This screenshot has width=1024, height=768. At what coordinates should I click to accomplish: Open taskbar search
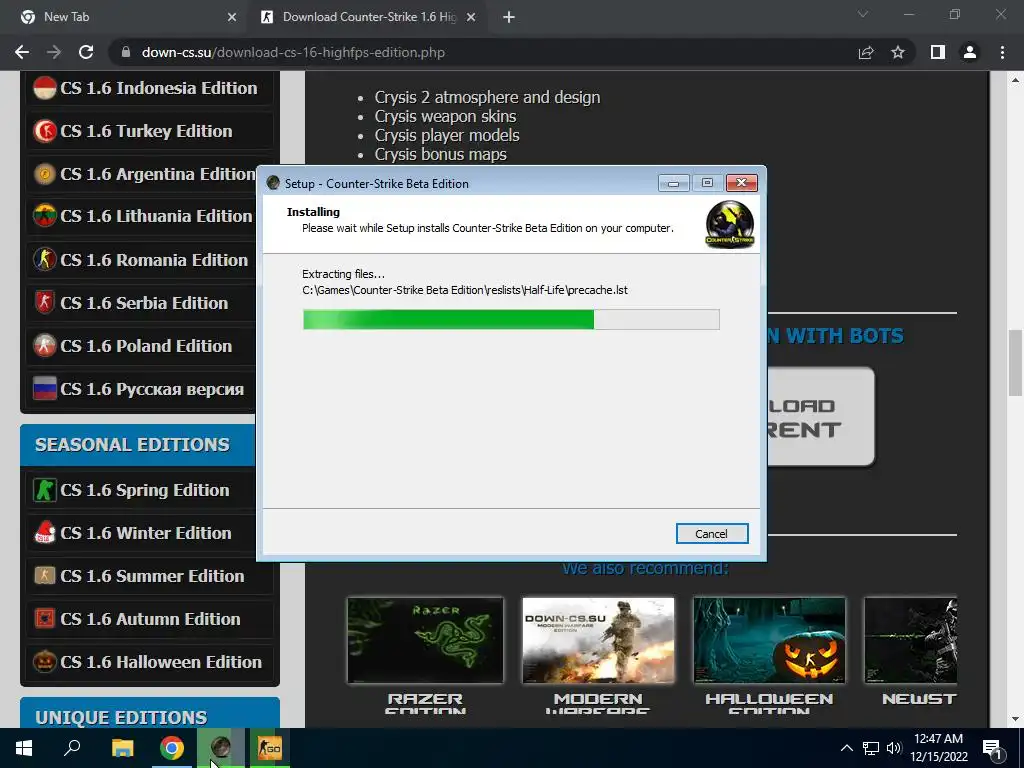coord(72,748)
